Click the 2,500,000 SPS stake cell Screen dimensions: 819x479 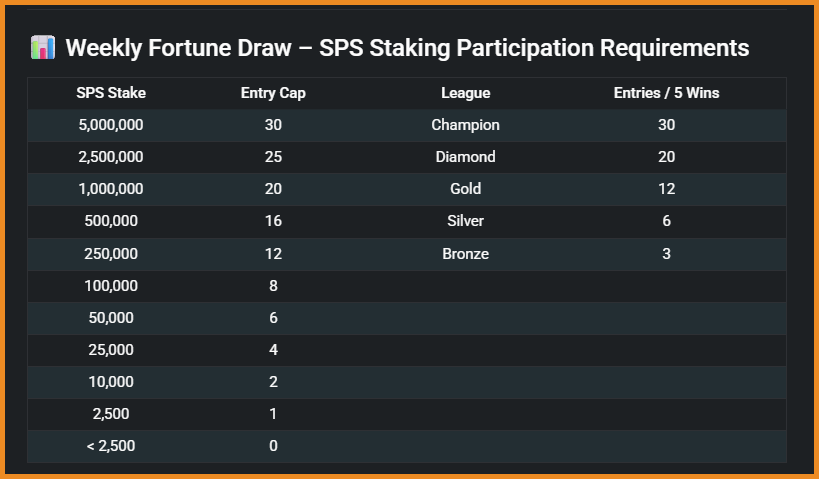tap(111, 157)
